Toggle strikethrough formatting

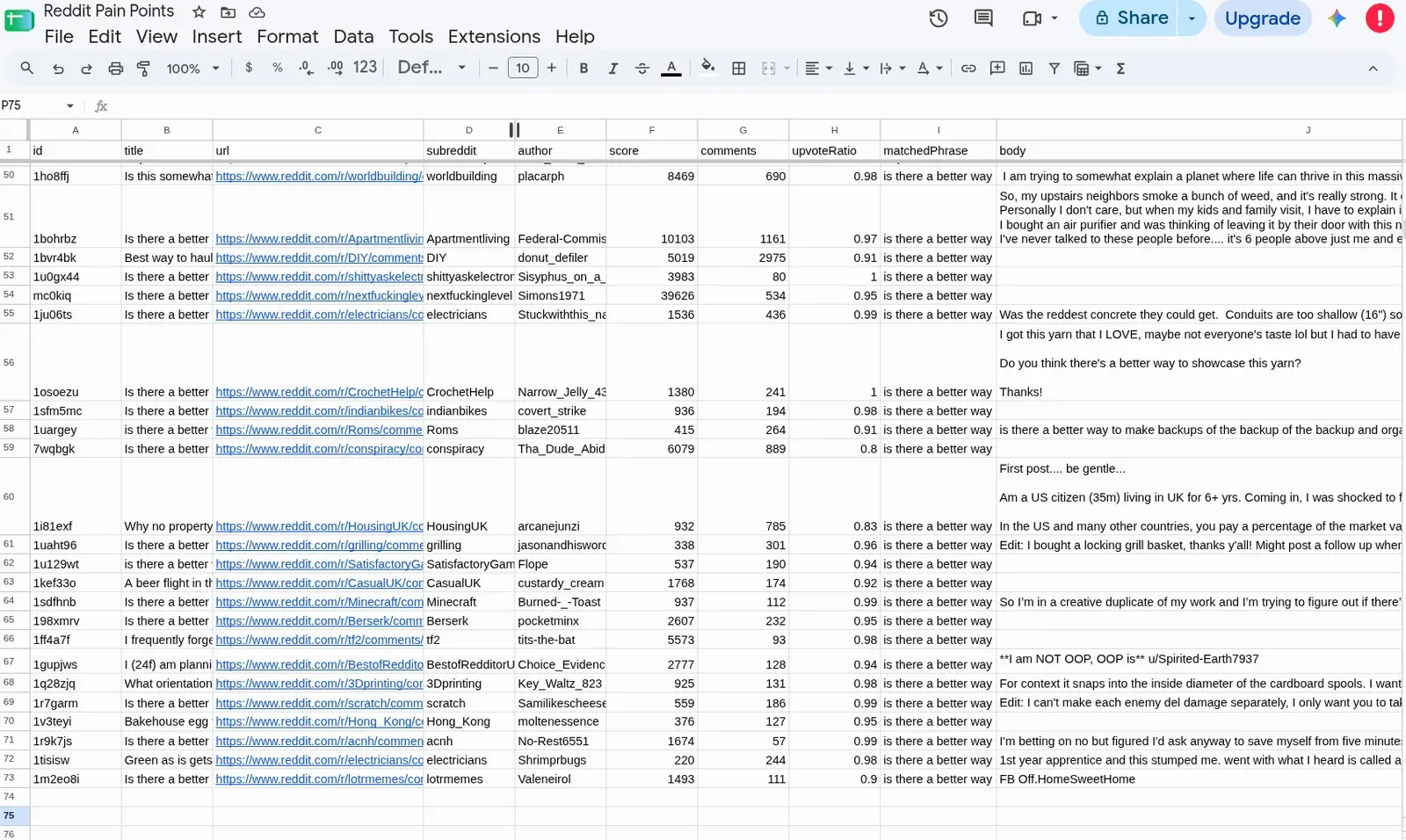641,69
